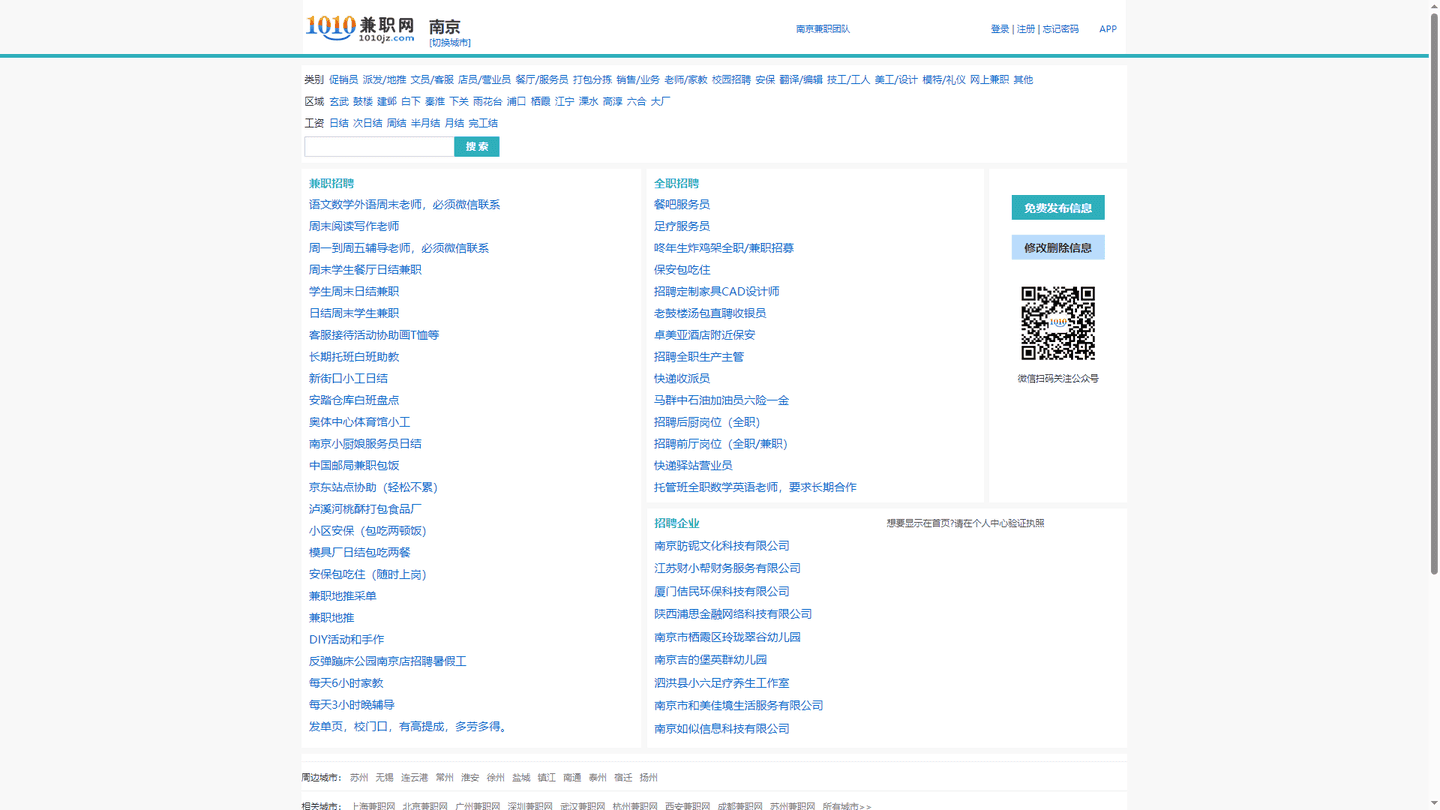Open the 兼职招聘 section heading
The height and width of the screenshot is (810, 1440).
(331, 184)
